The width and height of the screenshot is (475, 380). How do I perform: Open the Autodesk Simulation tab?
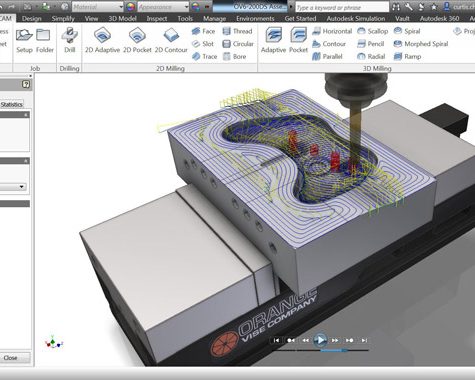point(356,19)
